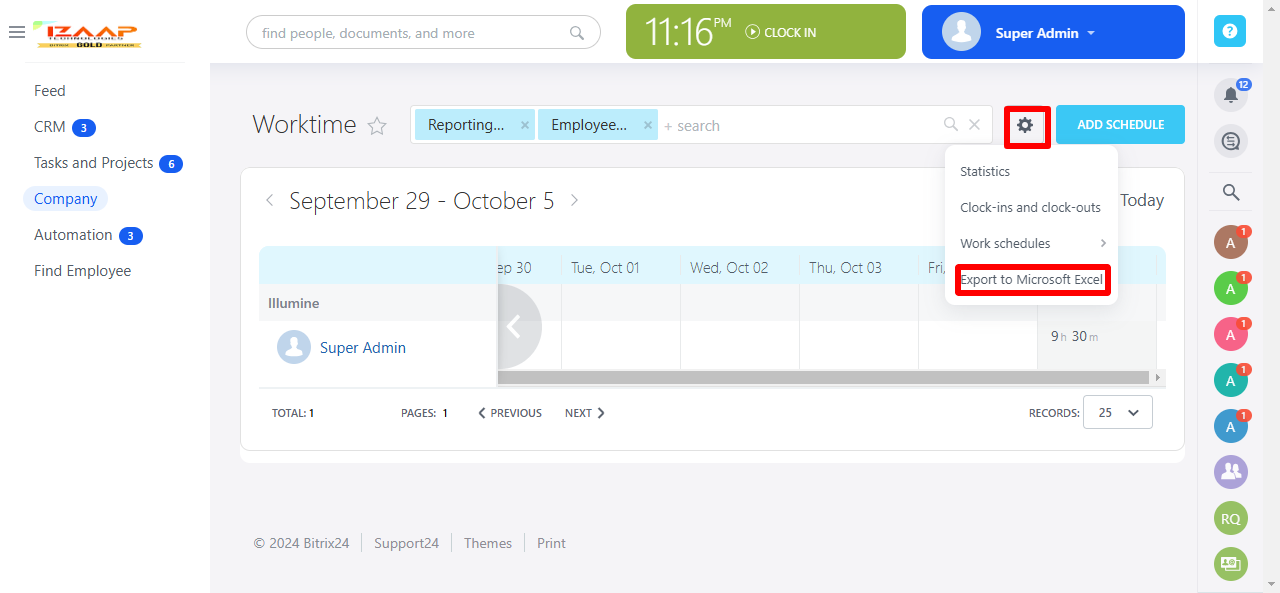Click the horizontal scrollbar of timetable
The height and width of the screenshot is (593, 1280).
(822, 377)
